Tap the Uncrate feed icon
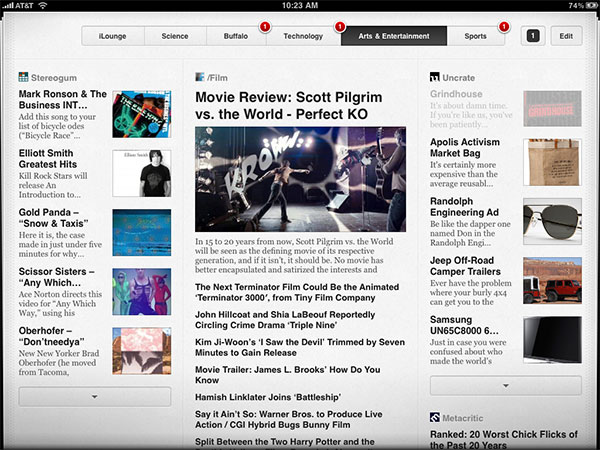Image resolution: width=600 pixels, height=450 pixels. (435, 77)
